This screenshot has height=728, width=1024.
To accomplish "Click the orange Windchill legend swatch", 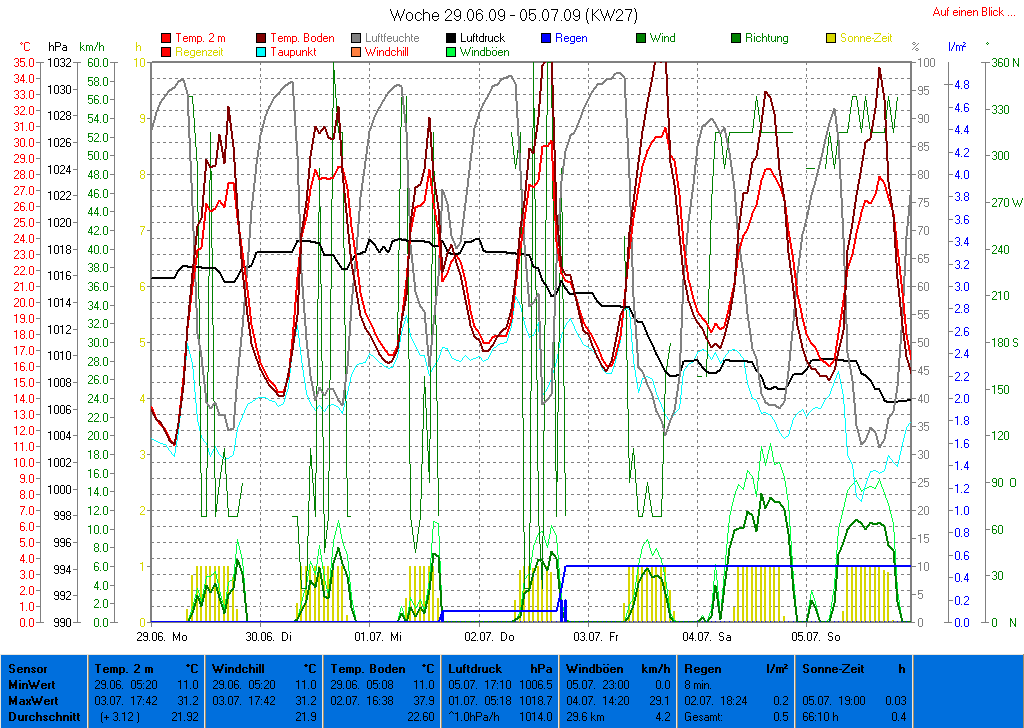I will point(357,52).
